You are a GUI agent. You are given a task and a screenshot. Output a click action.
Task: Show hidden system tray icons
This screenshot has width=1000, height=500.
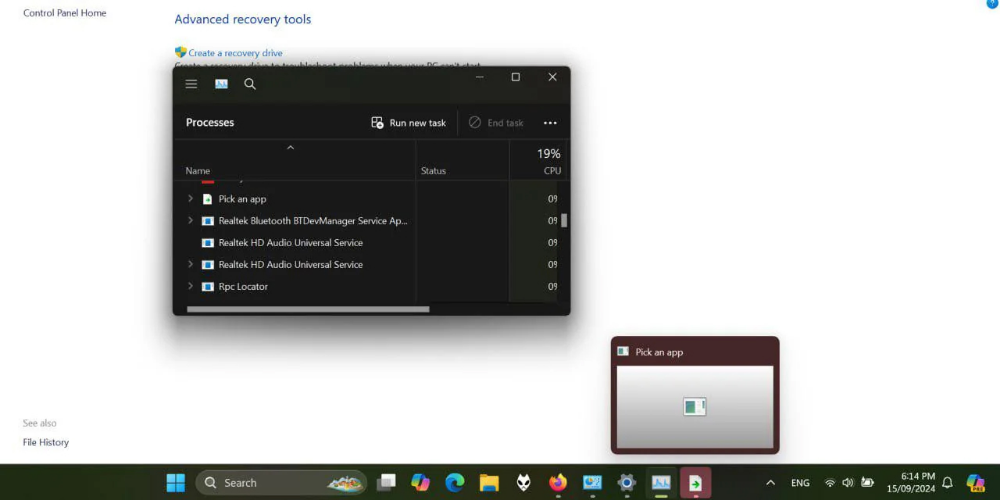point(770,483)
